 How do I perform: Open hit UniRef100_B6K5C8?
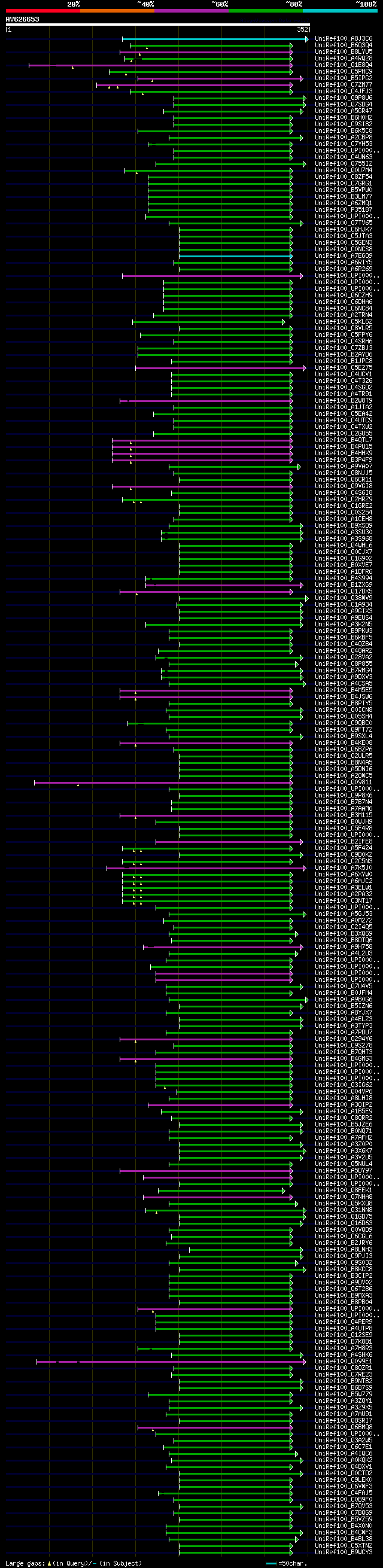click(x=344, y=131)
